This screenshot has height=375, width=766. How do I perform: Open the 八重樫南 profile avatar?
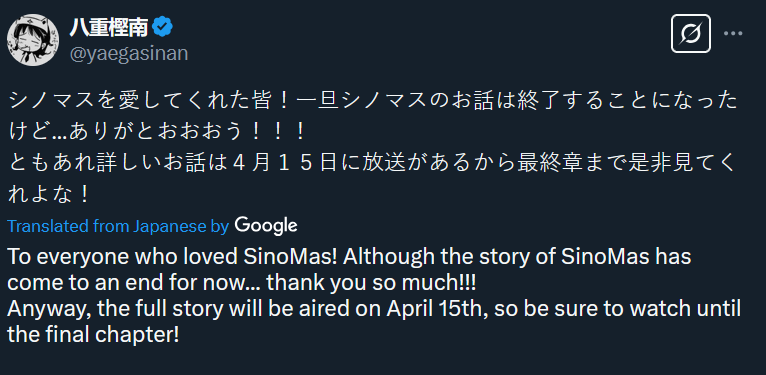click(33, 40)
